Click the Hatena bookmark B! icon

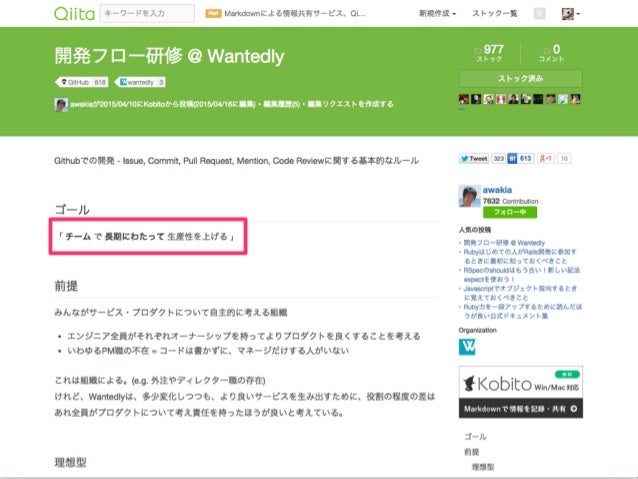point(512,159)
